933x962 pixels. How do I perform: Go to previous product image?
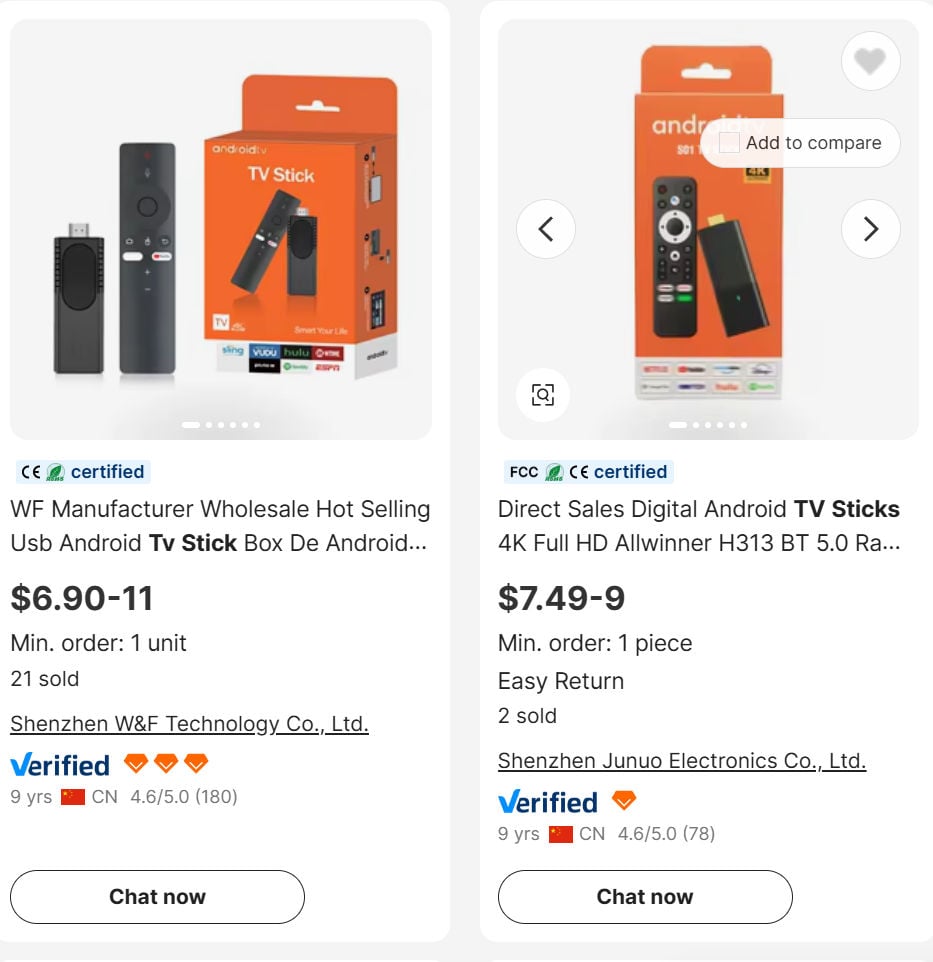click(546, 229)
